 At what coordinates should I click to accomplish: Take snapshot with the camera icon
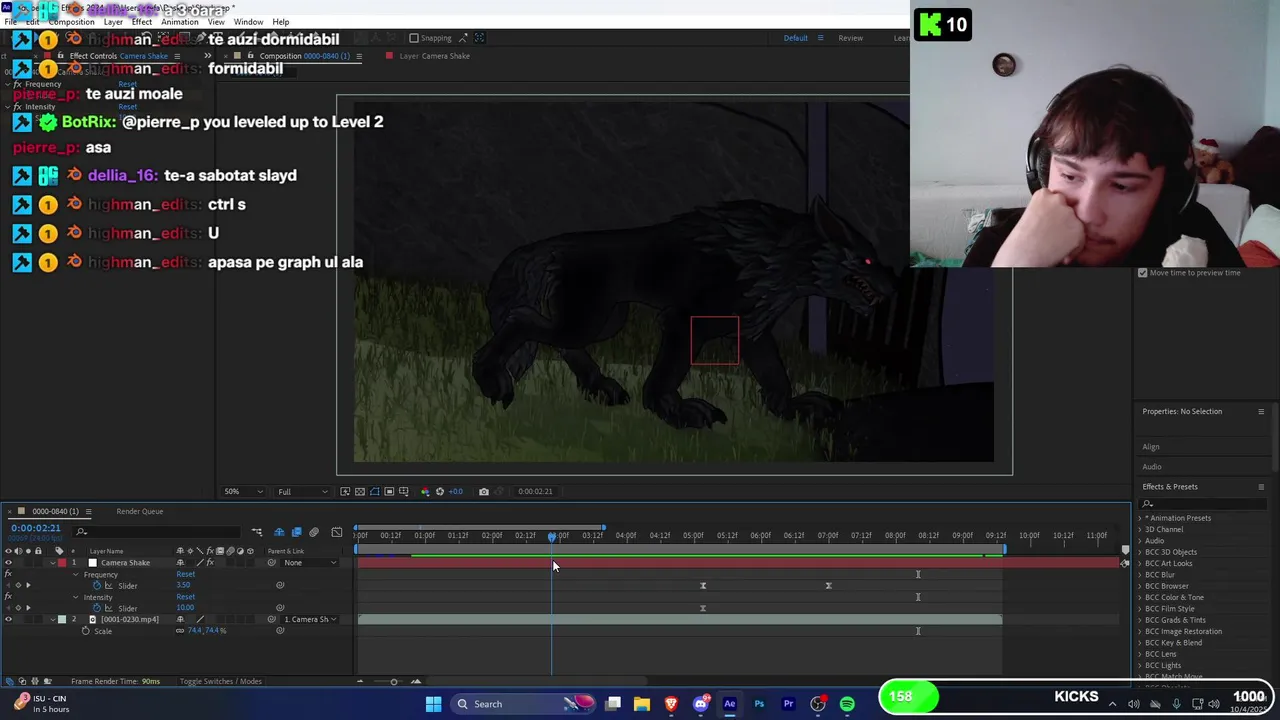pyautogui.click(x=484, y=491)
